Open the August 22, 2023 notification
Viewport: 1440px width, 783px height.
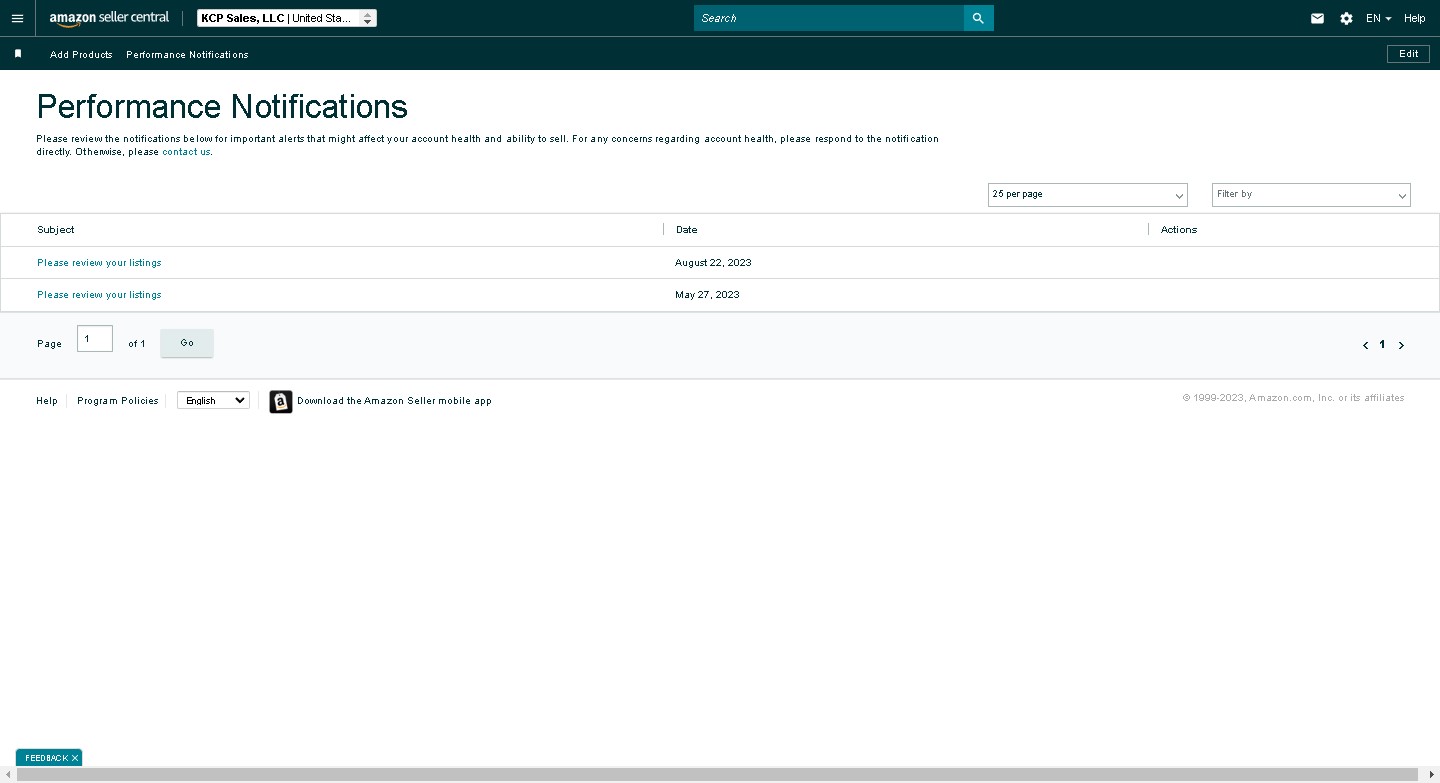point(99,263)
